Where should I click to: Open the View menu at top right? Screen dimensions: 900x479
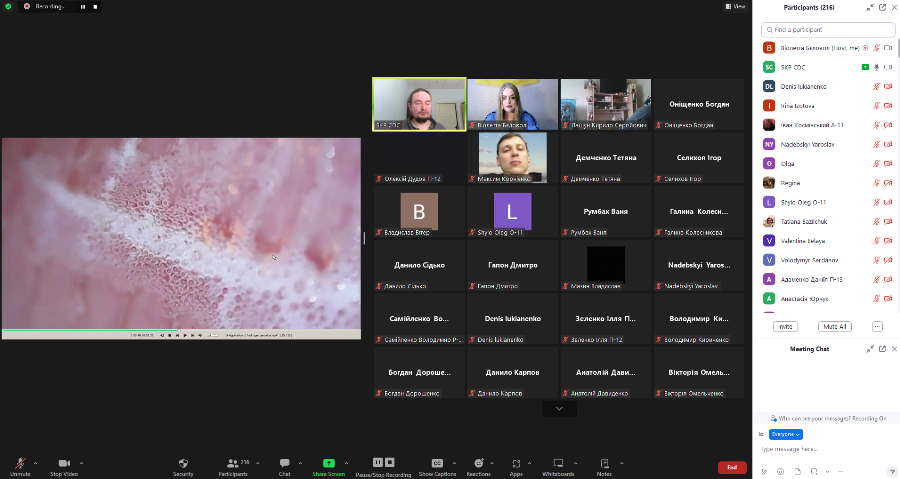coord(735,6)
